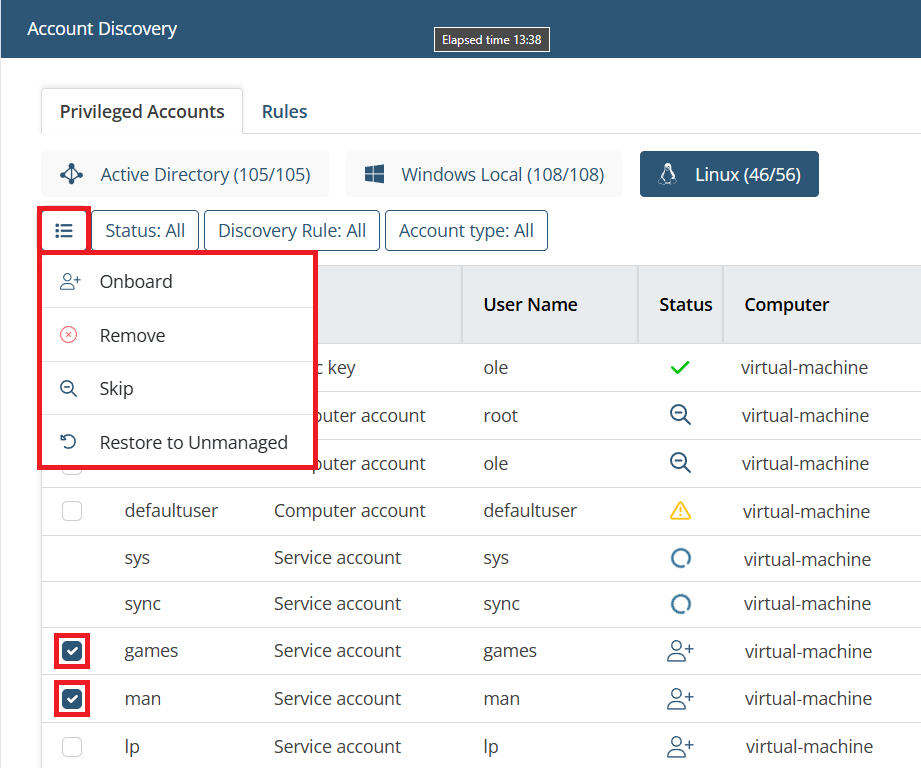Click the list actions menu icon
921x768 pixels.
[64, 231]
